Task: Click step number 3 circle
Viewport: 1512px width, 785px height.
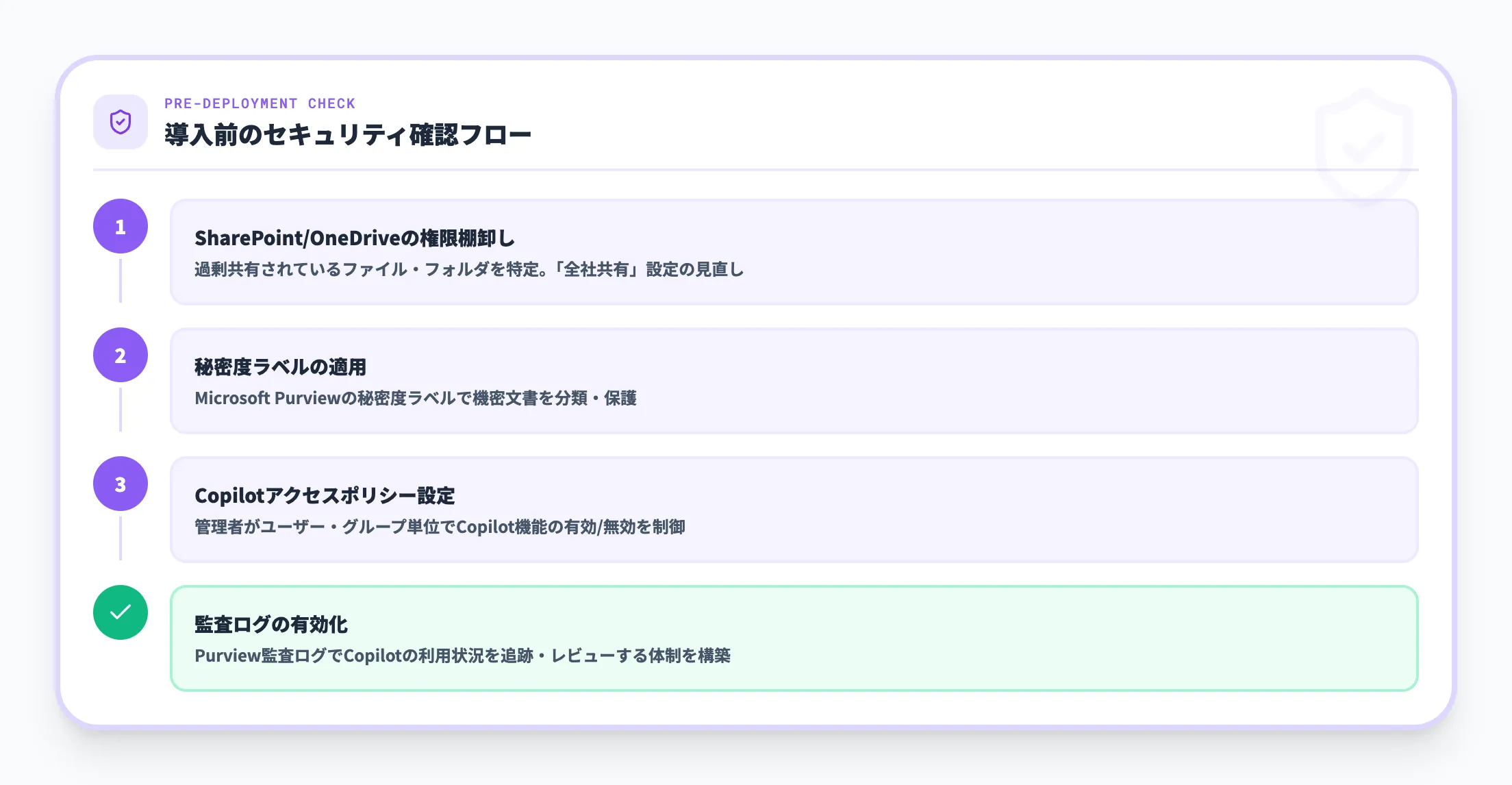Action: 120,483
